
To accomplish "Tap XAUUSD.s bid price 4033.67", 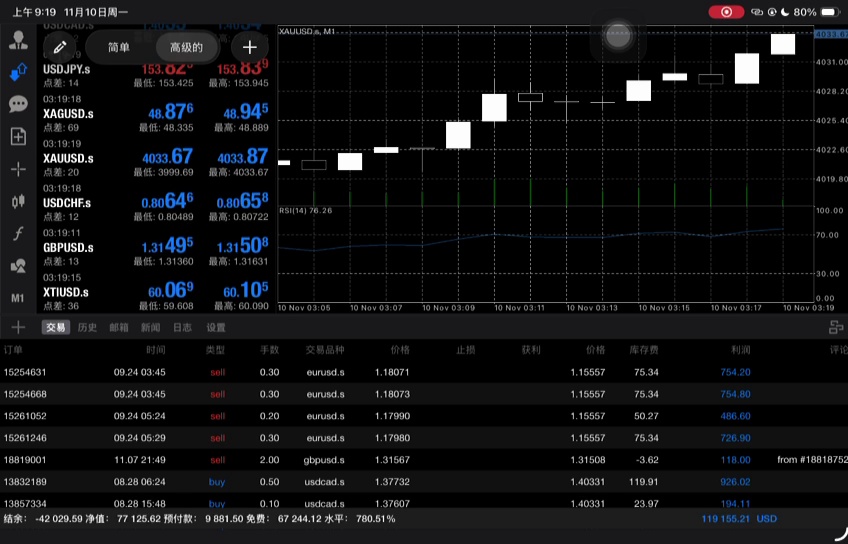I will point(168,157).
